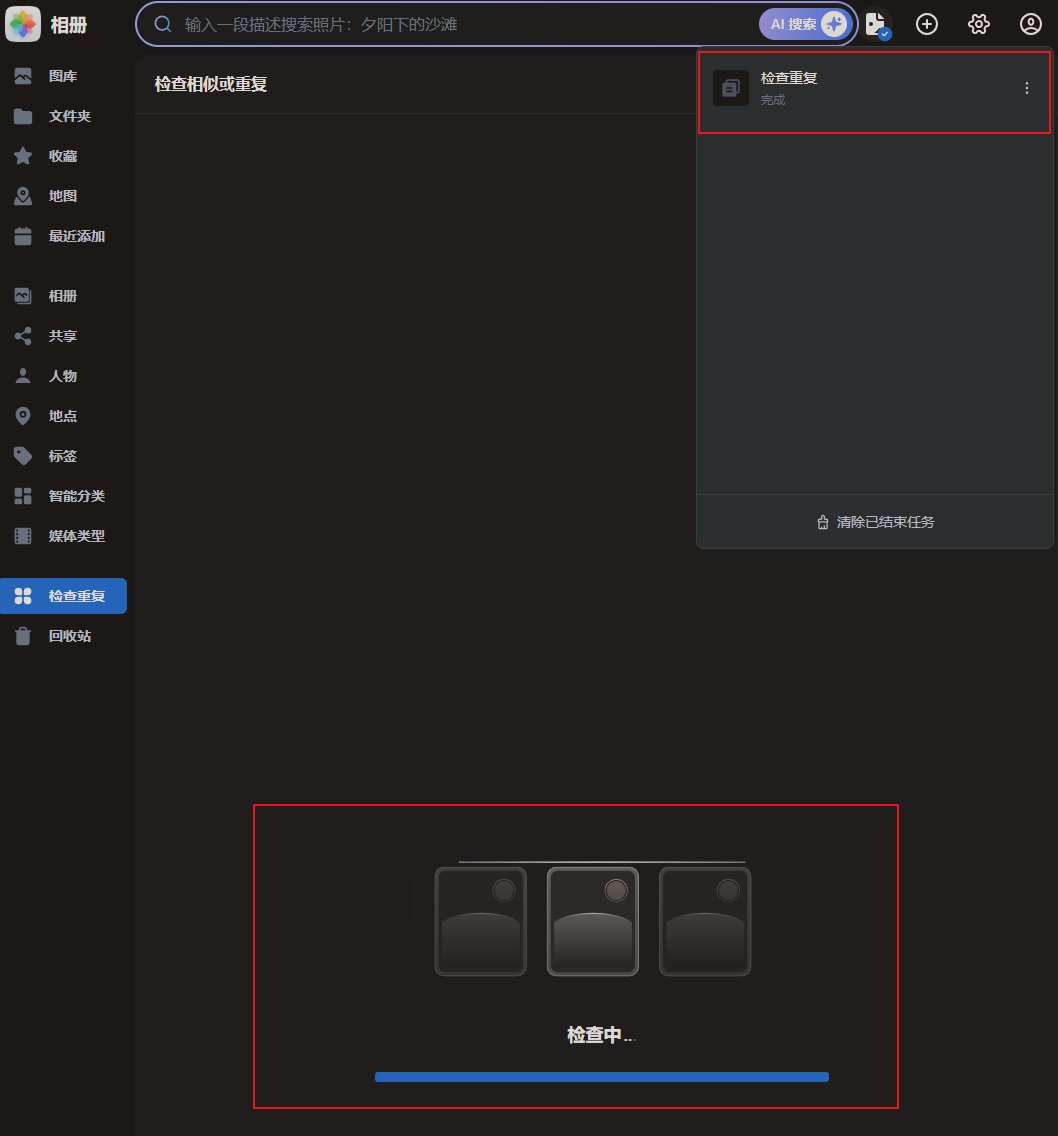The height and width of the screenshot is (1136, 1058).
Task: Open 智能分类 in the sidebar
Action: (76, 496)
